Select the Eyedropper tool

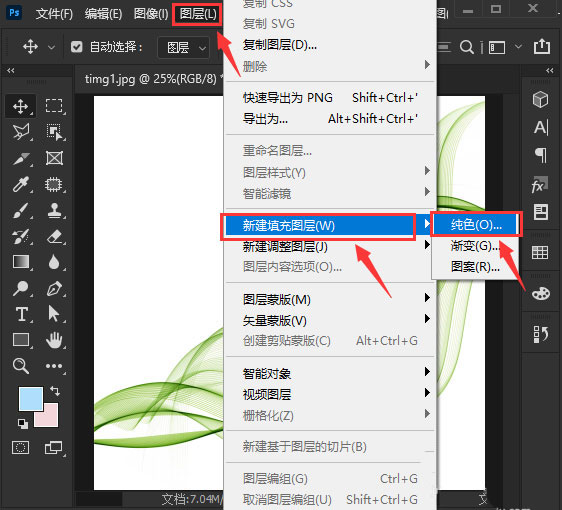21,184
